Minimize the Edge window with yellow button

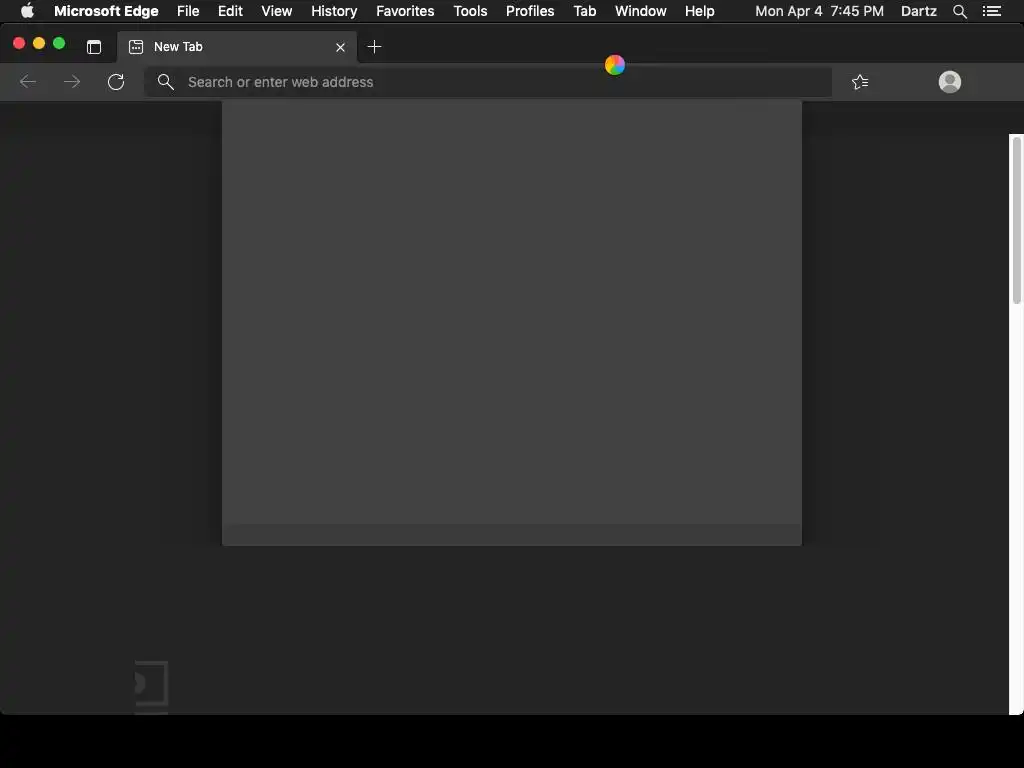39,43
